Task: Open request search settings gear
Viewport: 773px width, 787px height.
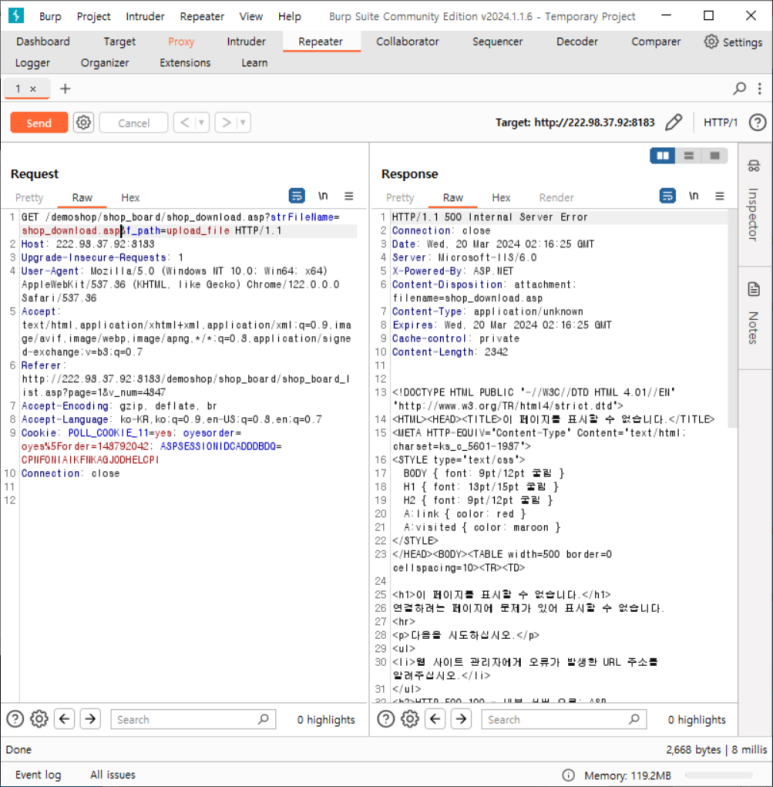Action: click(39, 719)
